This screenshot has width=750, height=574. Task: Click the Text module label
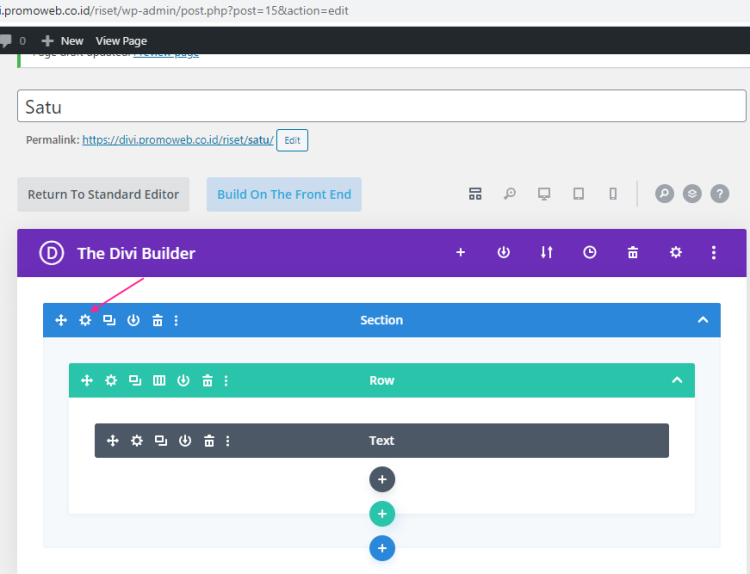[x=382, y=441]
